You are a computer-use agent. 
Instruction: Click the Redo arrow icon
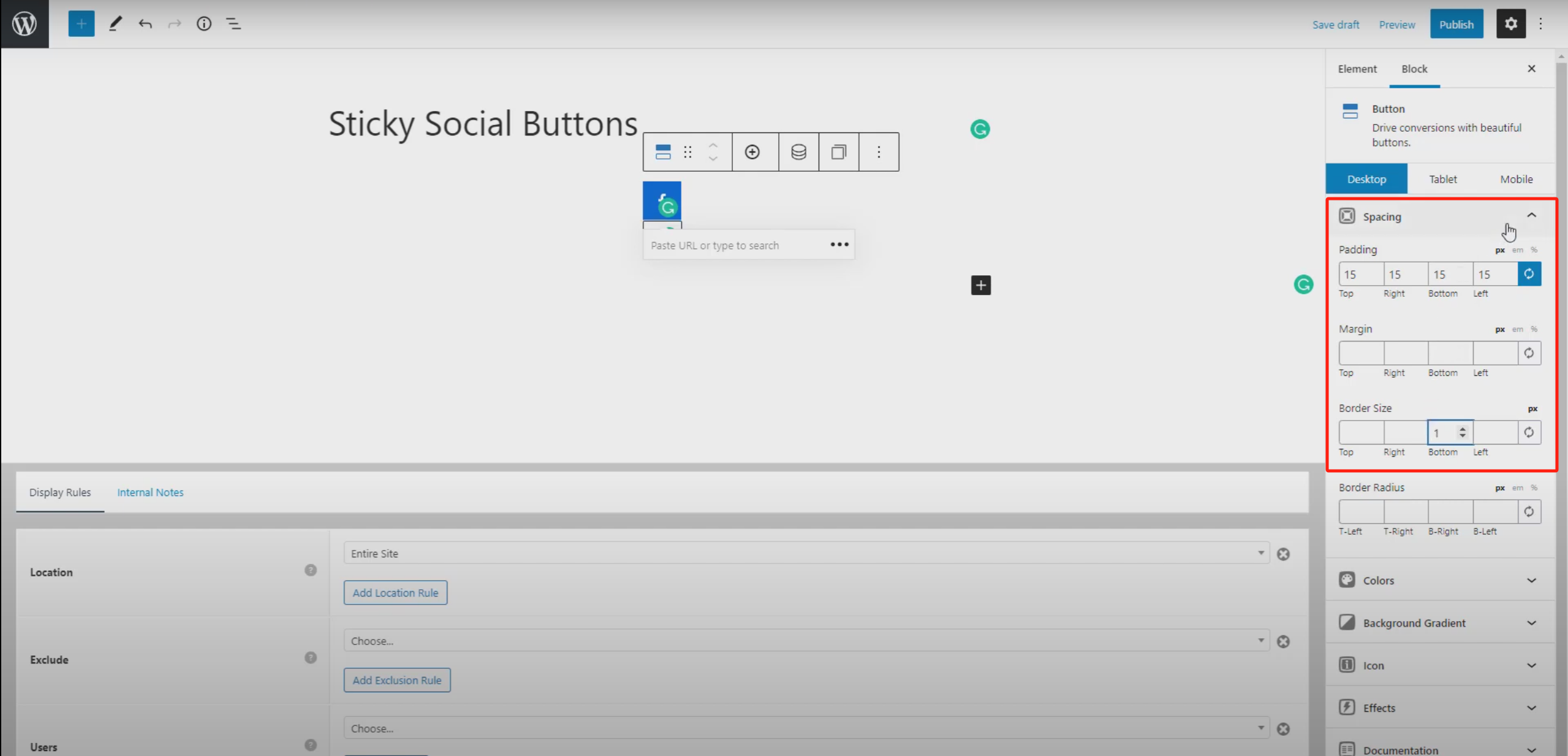click(x=174, y=23)
